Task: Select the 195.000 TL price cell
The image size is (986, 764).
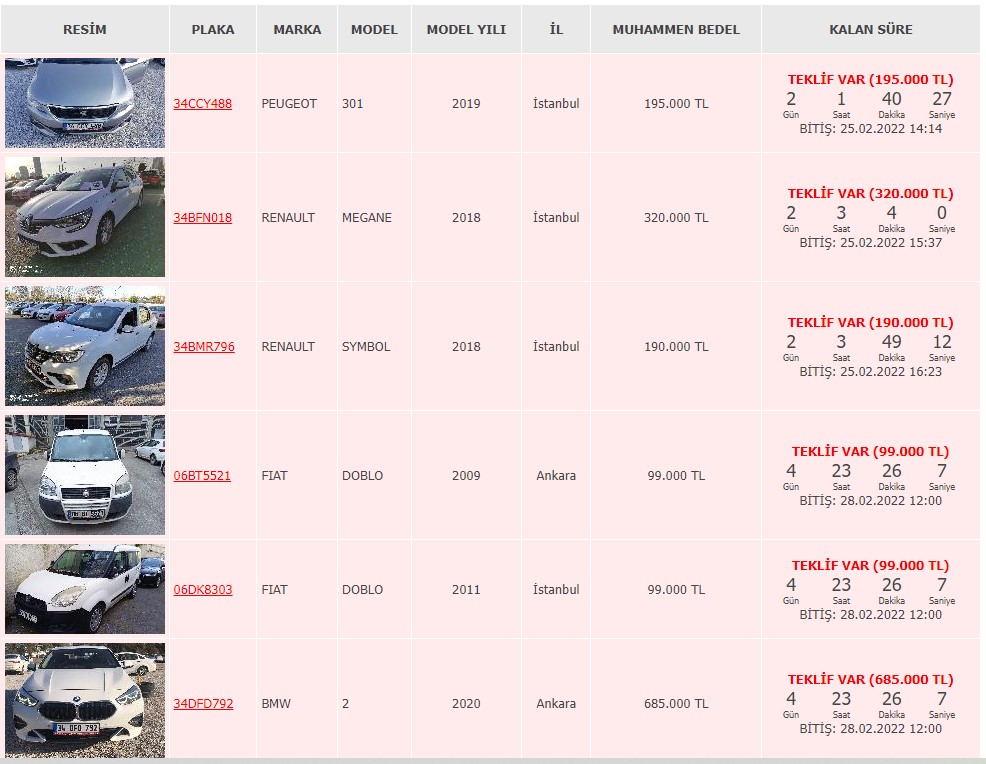Action: (x=676, y=104)
